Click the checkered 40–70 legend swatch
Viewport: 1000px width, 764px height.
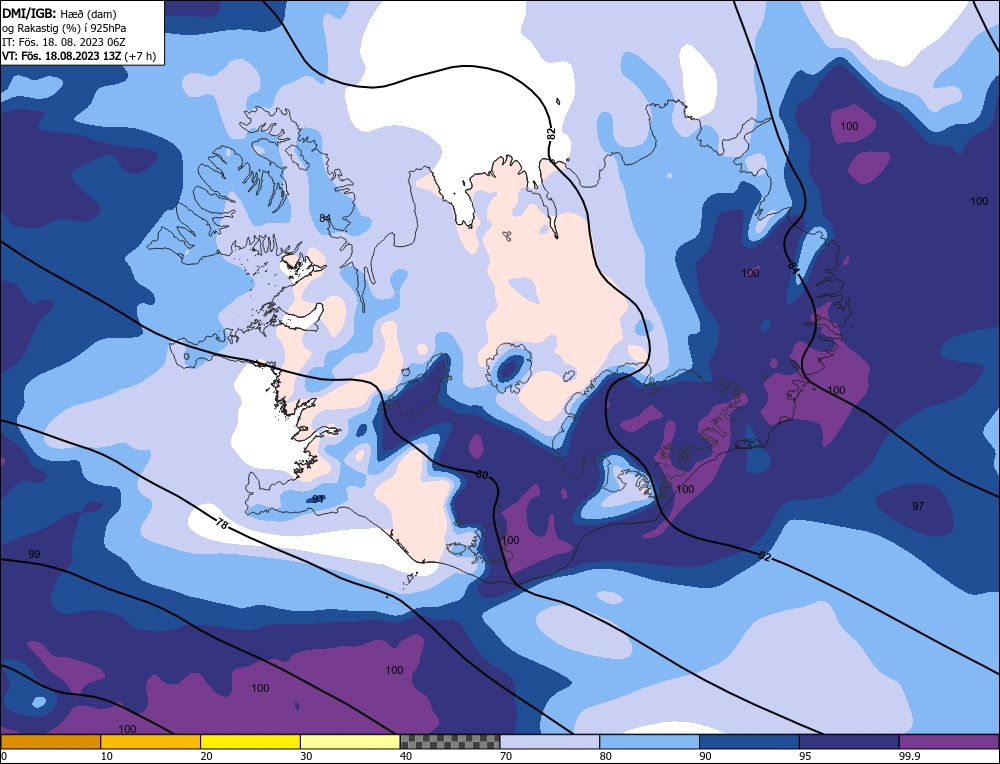point(450,741)
